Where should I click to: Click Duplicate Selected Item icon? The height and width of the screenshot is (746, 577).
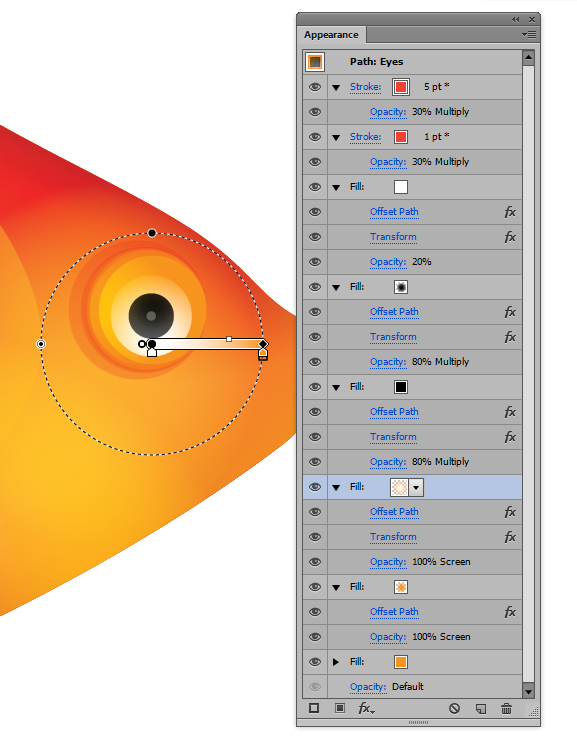481,708
